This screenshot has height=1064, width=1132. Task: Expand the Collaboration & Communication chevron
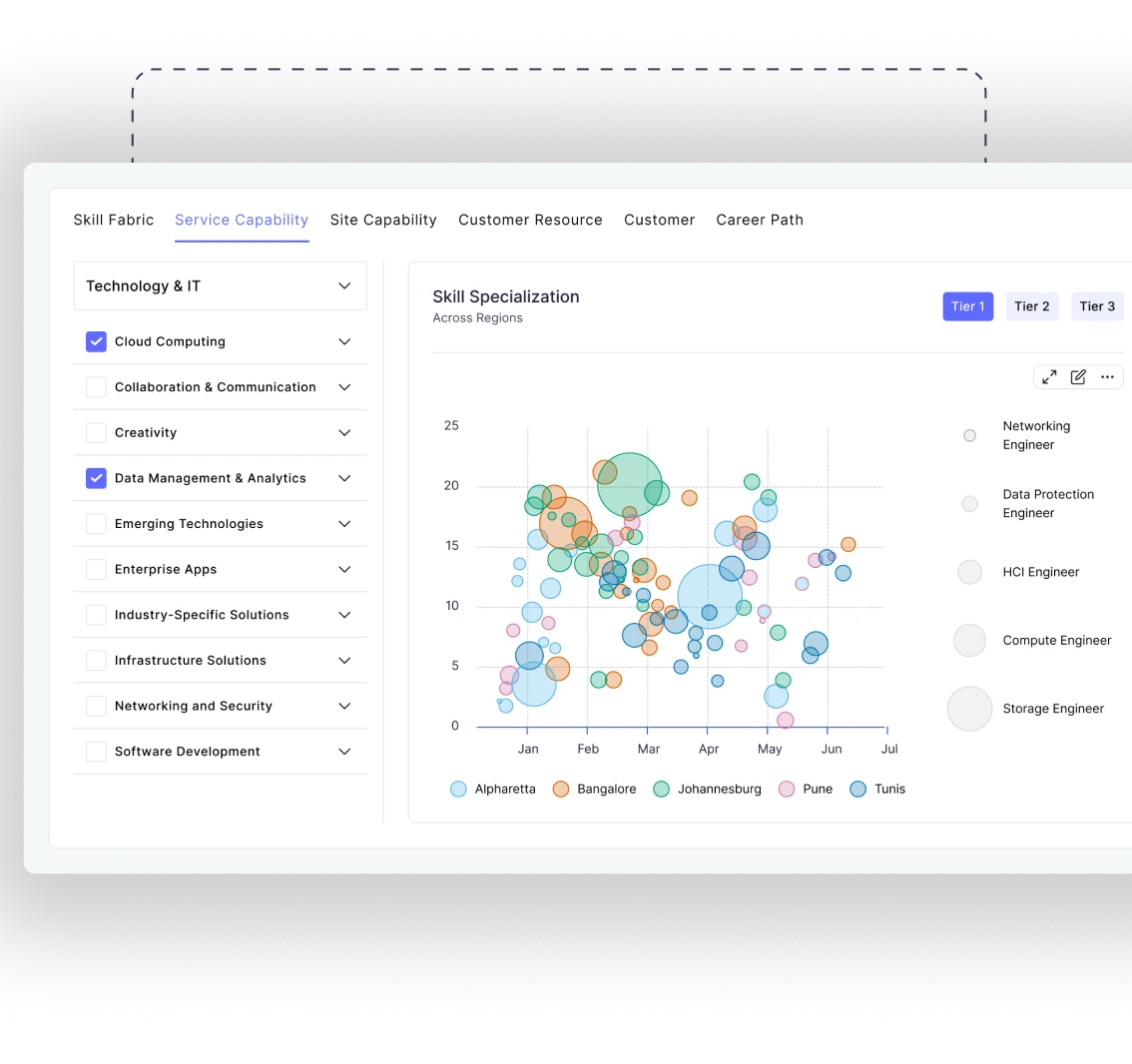click(x=344, y=387)
